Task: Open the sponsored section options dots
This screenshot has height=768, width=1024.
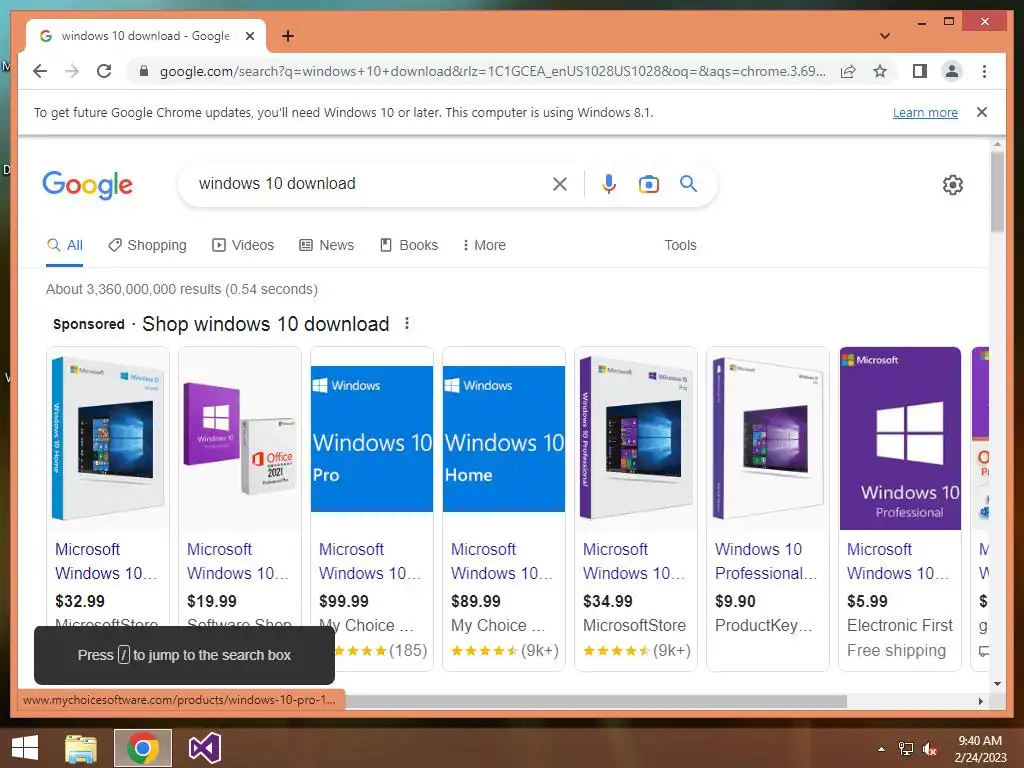Action: (x=407, y=323)
